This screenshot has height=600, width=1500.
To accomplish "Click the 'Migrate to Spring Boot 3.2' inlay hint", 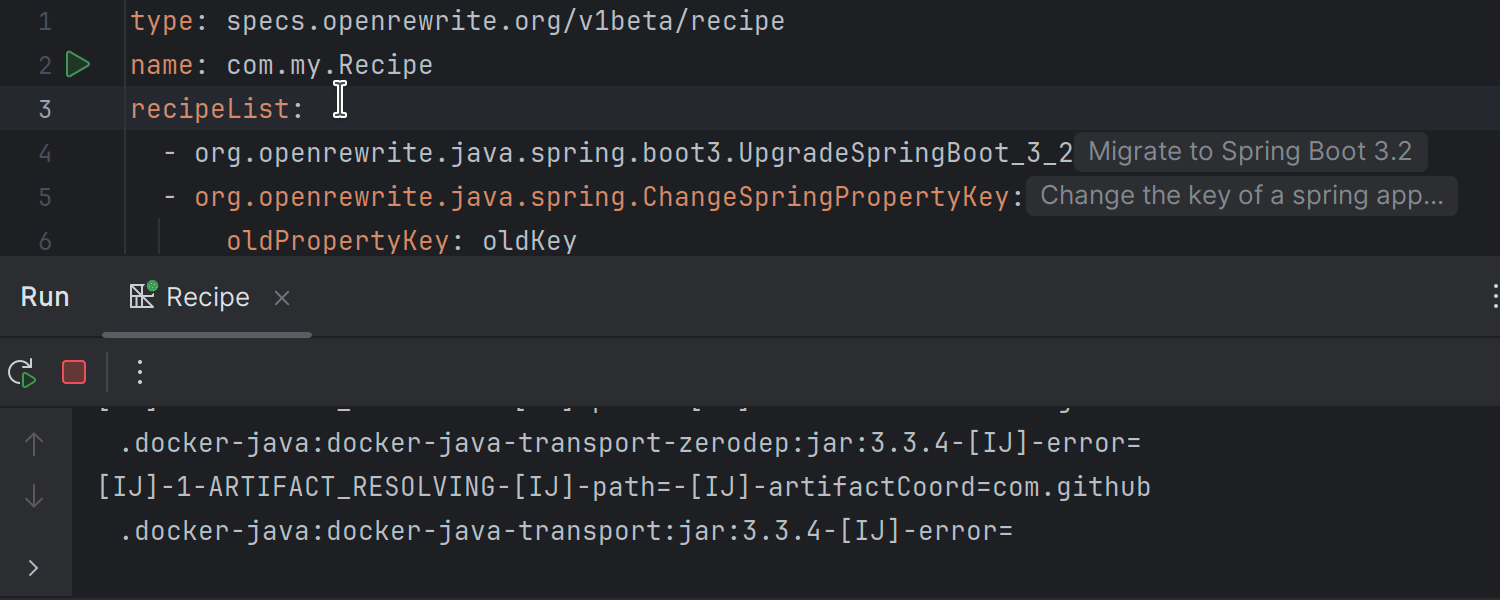I will click(x=1249, y=152).
